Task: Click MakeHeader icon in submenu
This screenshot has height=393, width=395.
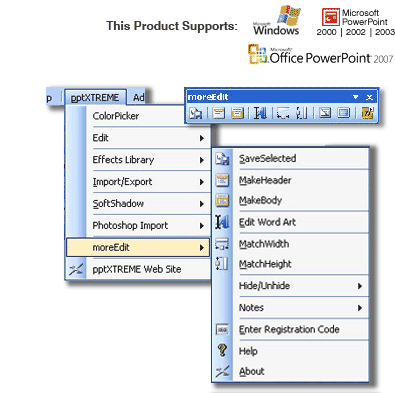Action: coord(222,180)
